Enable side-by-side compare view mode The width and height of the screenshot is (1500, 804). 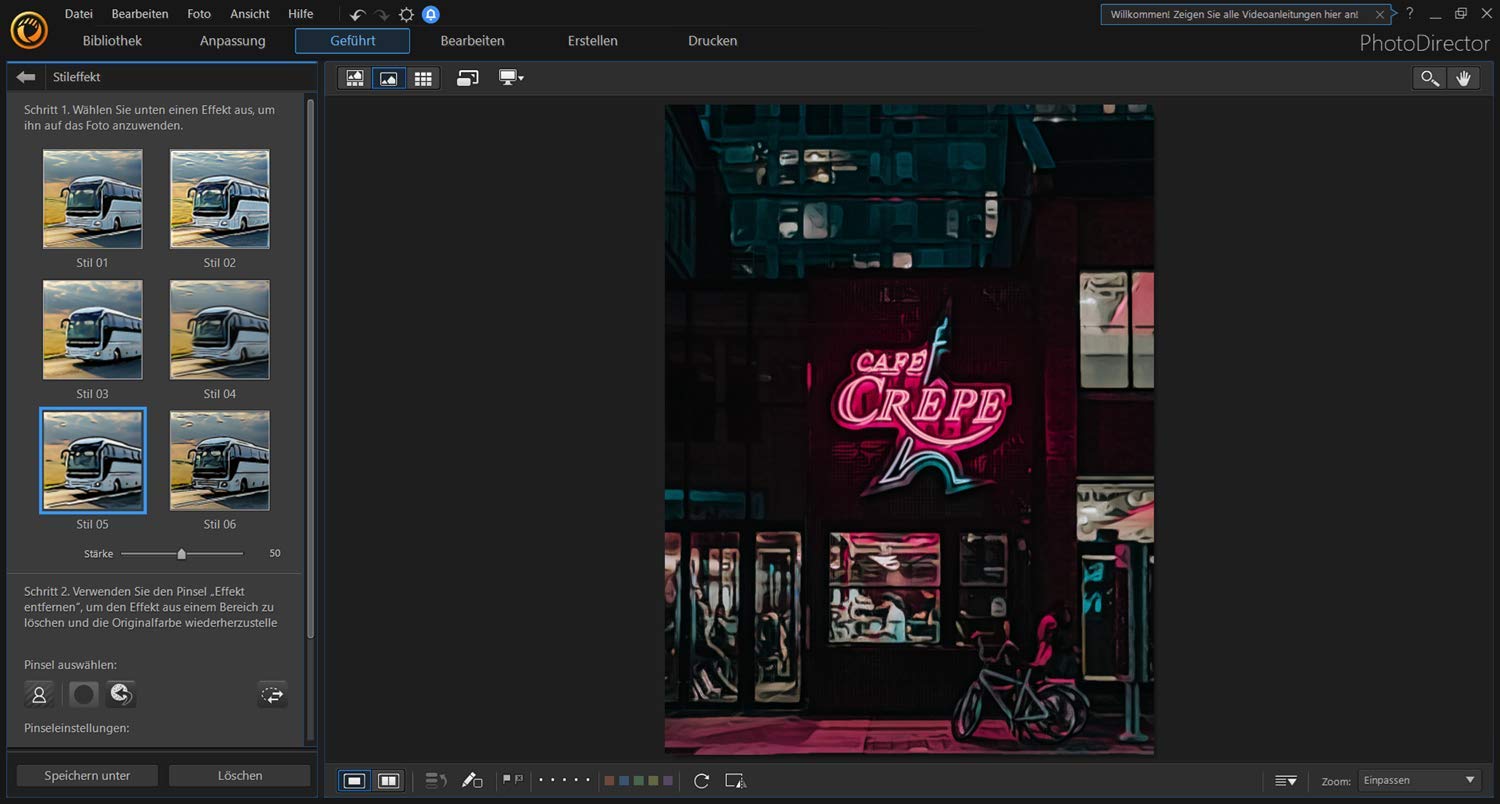[x=388, y=780]
